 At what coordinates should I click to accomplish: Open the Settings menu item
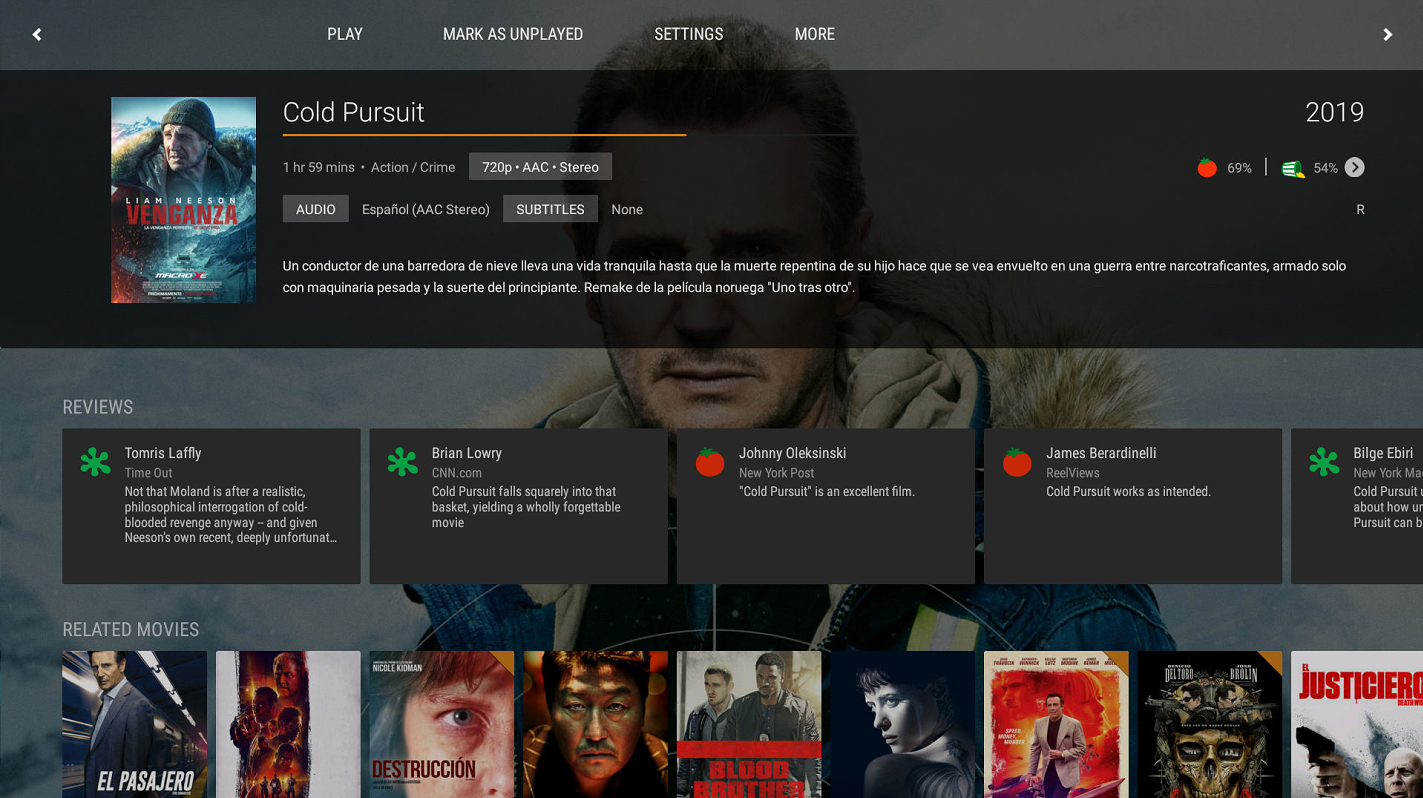pyautogui.click(x=689, y=34)
